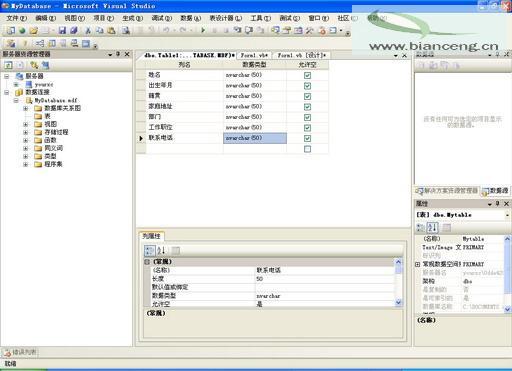
Task: Open the [表] dbo.Mytable object dropdown
Action: (507, 215)
